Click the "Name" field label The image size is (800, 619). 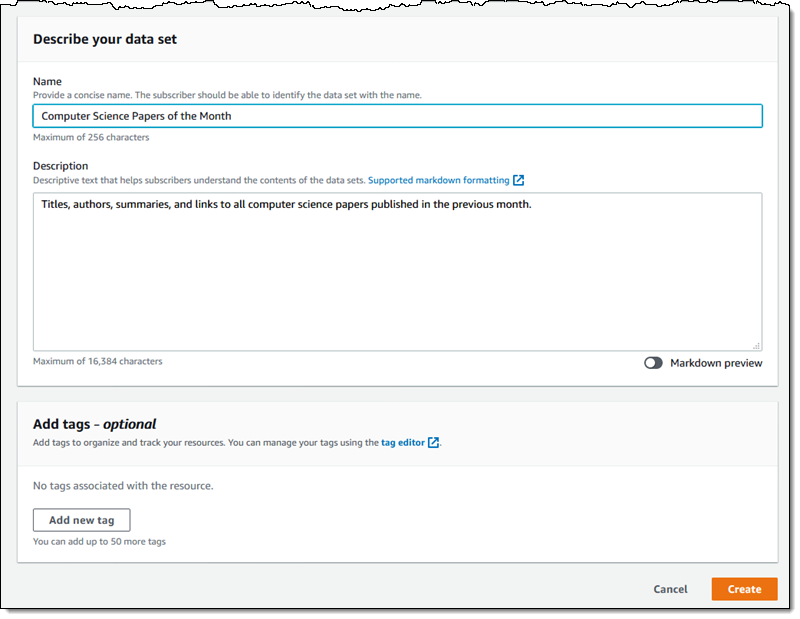pos(47,81)
